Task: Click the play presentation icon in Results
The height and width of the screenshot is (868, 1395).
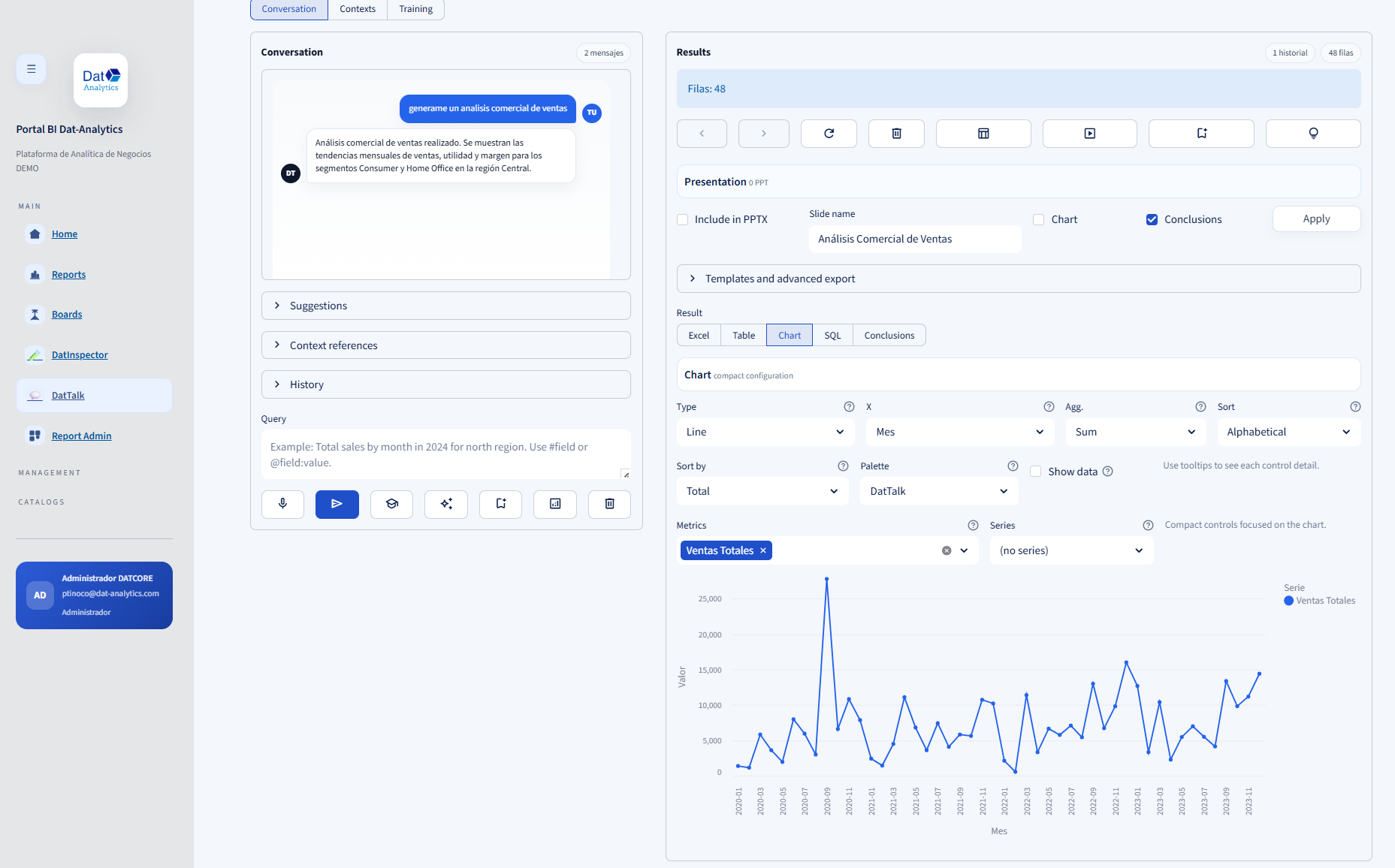Action: [1089, 134]
